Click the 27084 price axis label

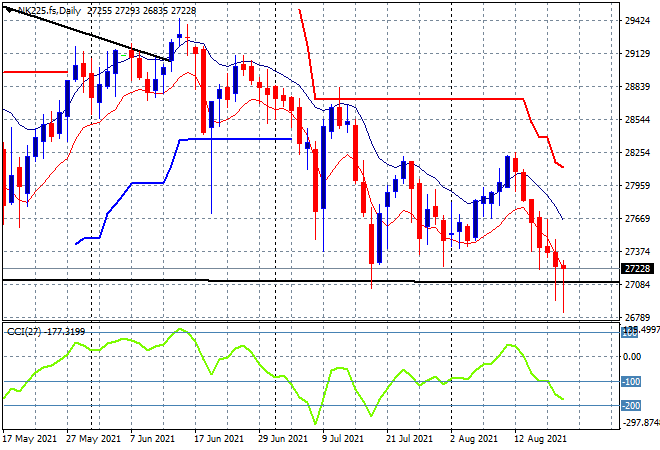tap(637, 285)
